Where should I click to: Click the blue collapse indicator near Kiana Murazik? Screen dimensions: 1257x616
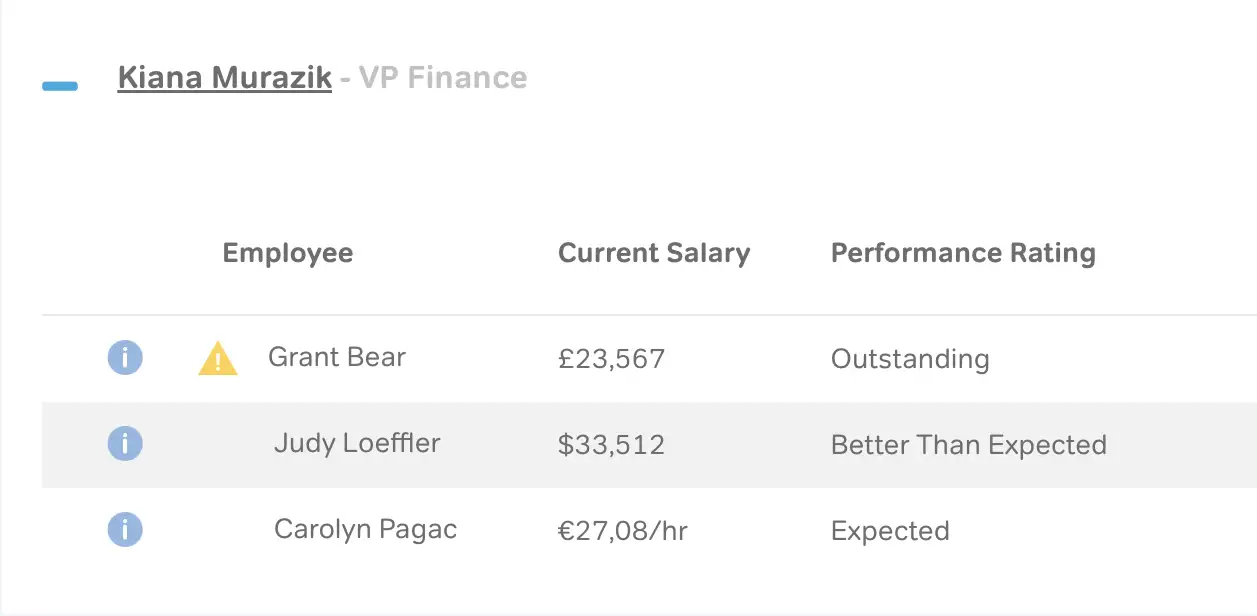click(x=58, y=86)
